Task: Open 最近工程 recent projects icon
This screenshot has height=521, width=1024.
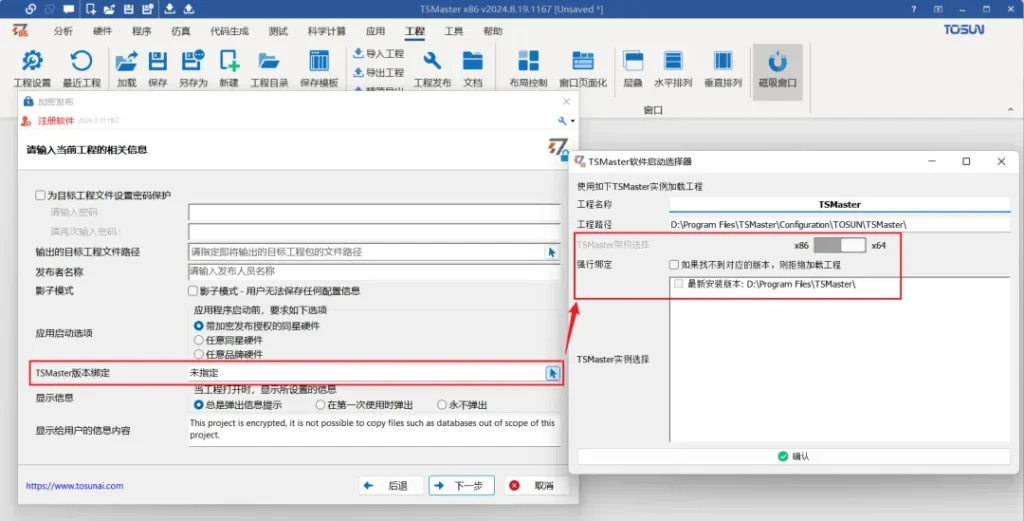Action: (x=81, y=61)
